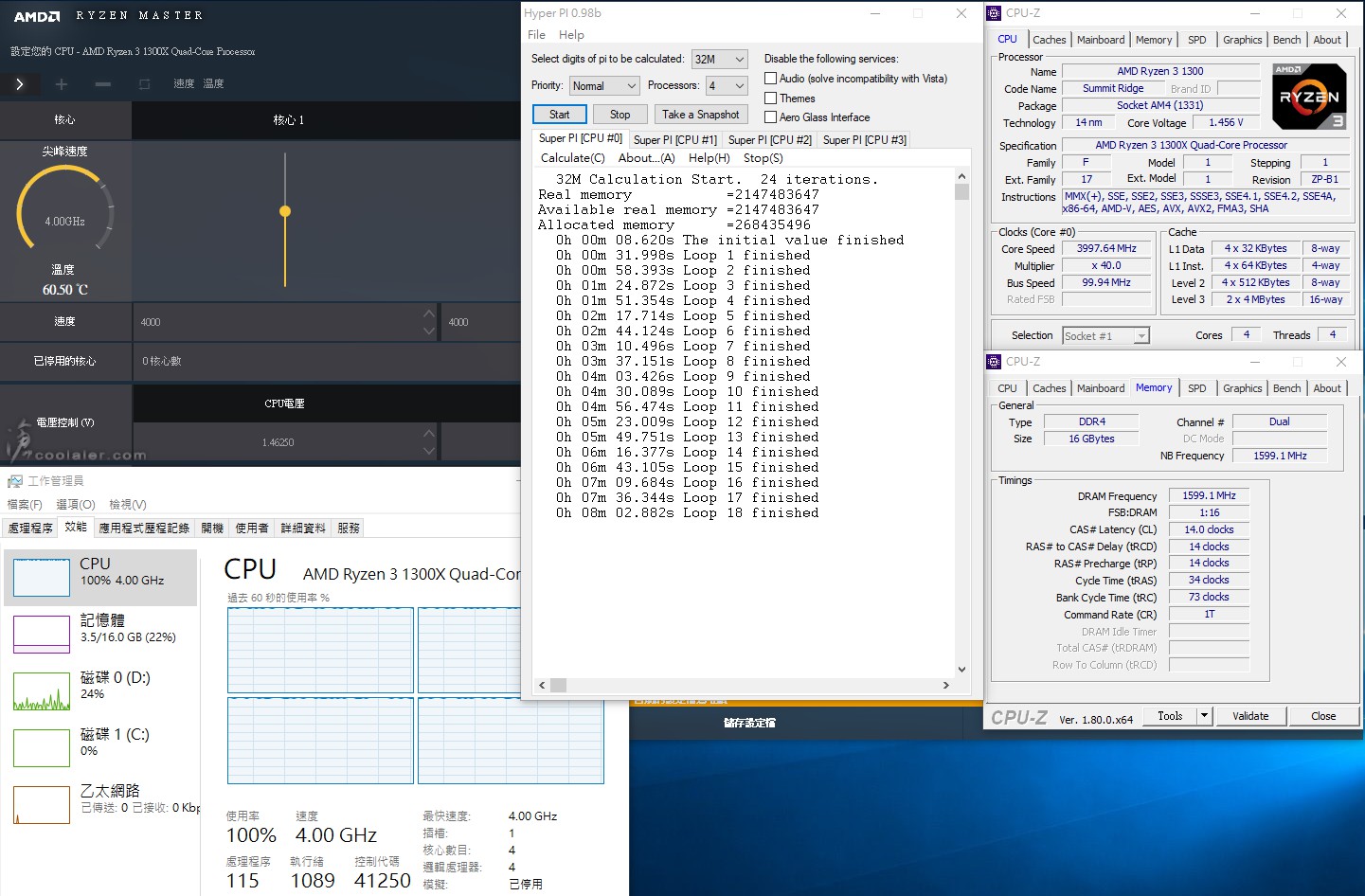The image size is (1365, 896).
Task: Select 磁碟 1 (C:) graph thumbnail
Action: point(42,748)
